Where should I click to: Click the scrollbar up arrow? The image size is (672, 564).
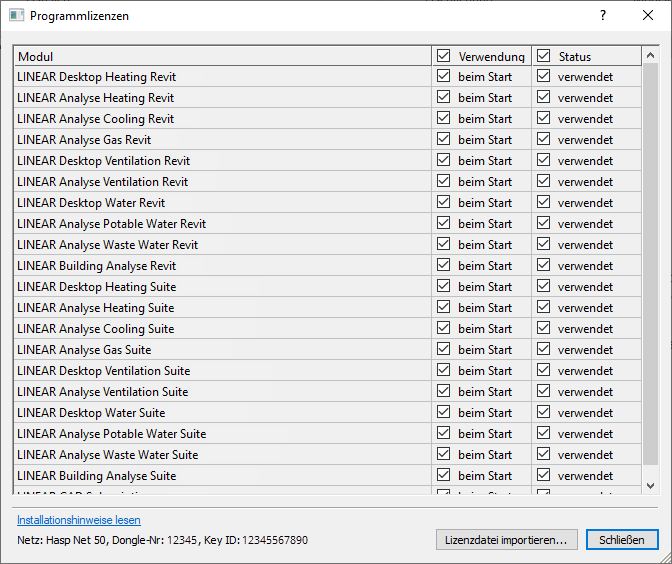tap(650, 55)
